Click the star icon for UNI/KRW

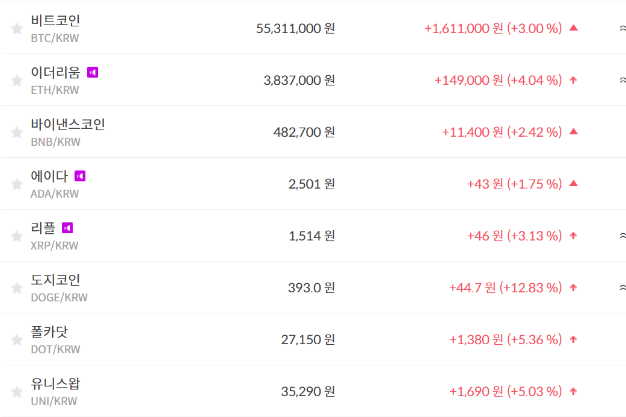tap(16, 392)
